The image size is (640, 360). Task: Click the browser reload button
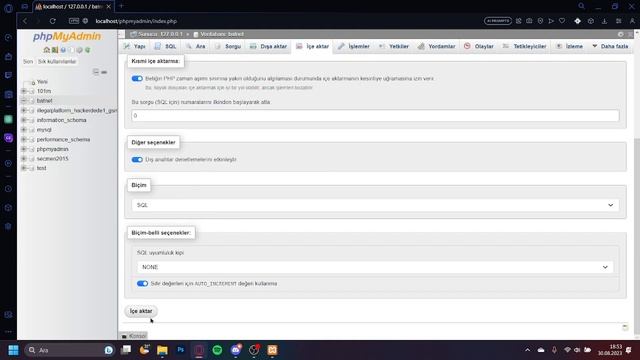(53, 21)
